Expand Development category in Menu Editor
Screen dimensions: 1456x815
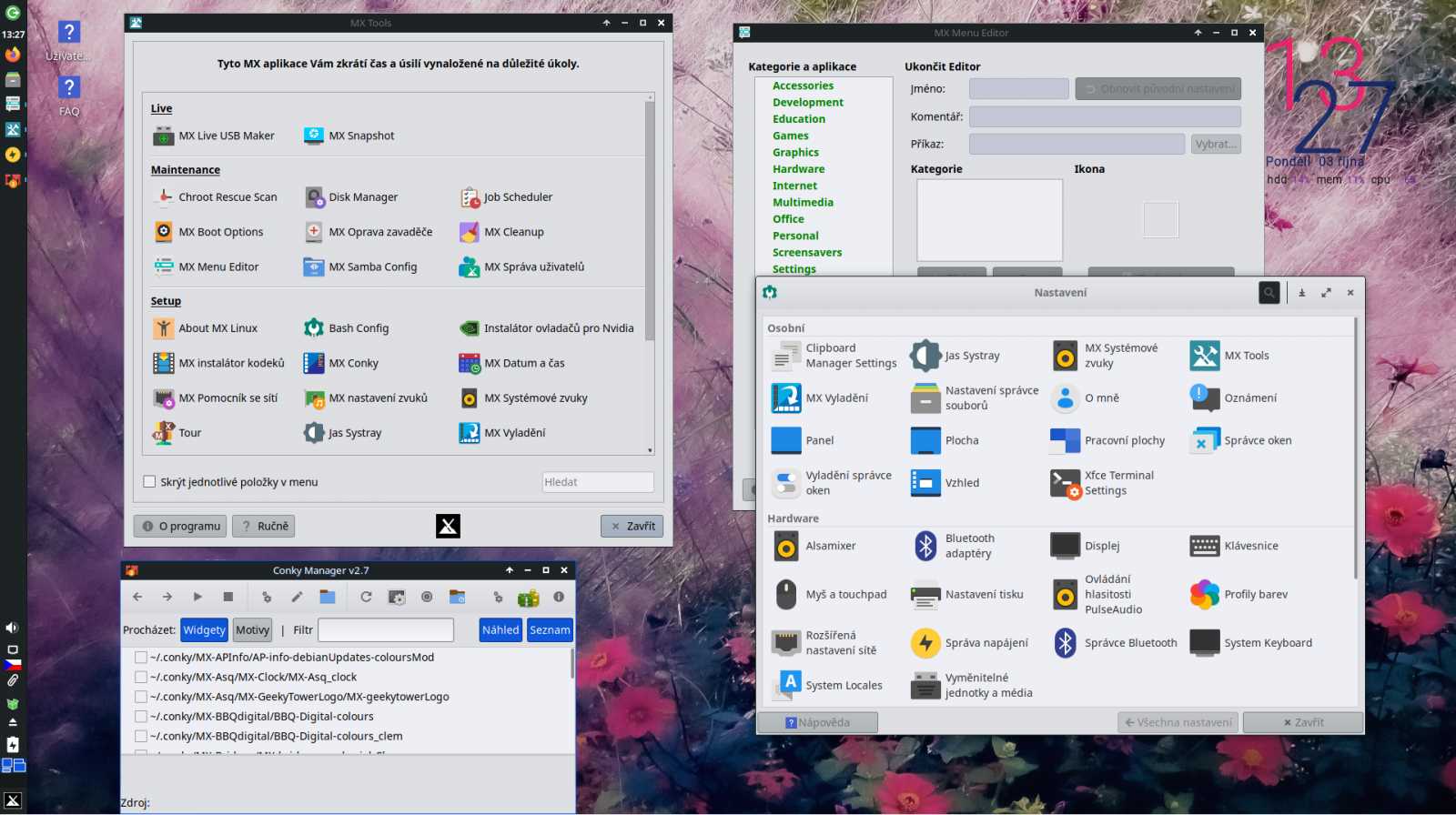(808, 103)
